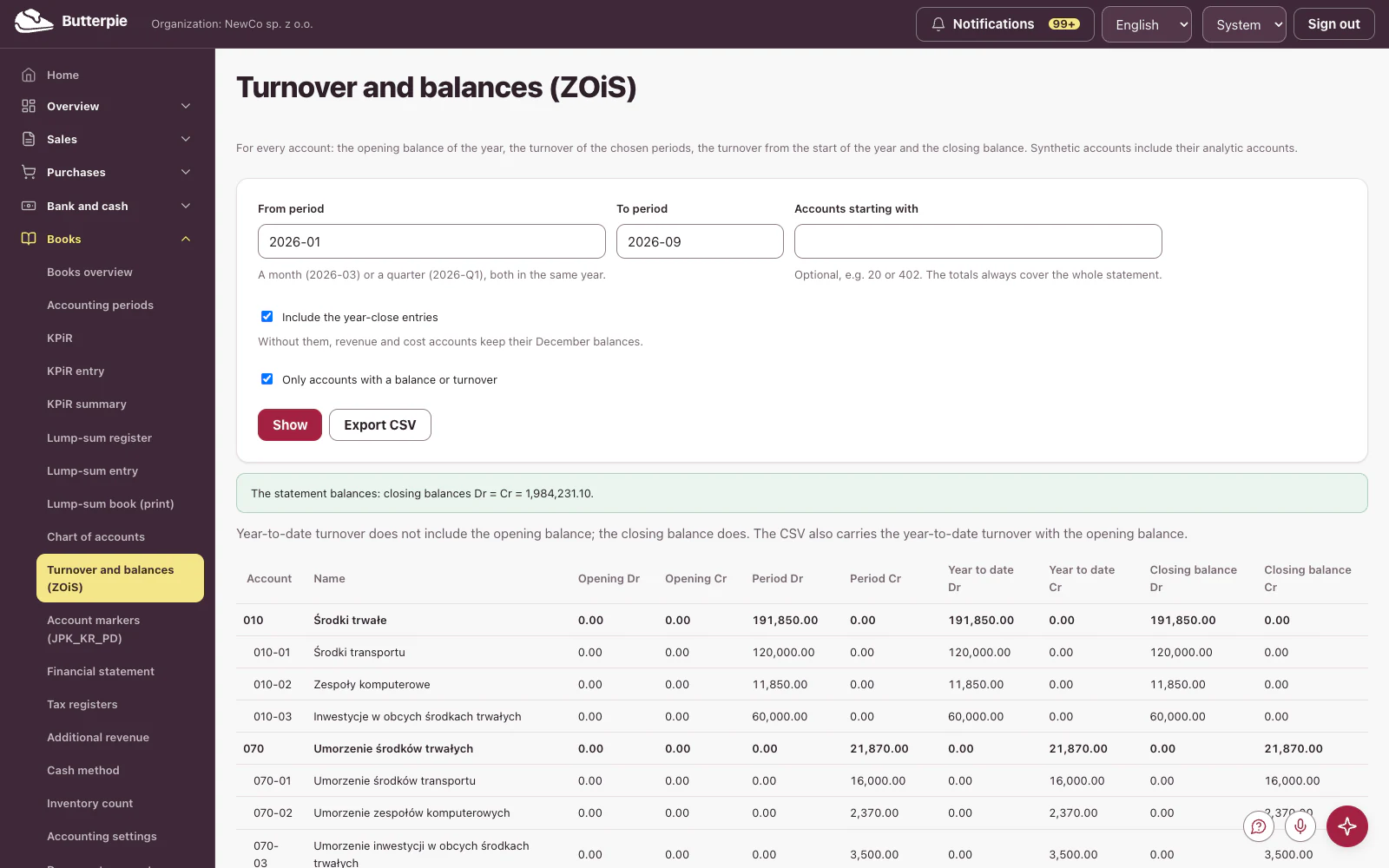Image resolution: width=1389 pixels, height=868 pixels.
Task: Click the Export CSV button
Action: (380, 424)
